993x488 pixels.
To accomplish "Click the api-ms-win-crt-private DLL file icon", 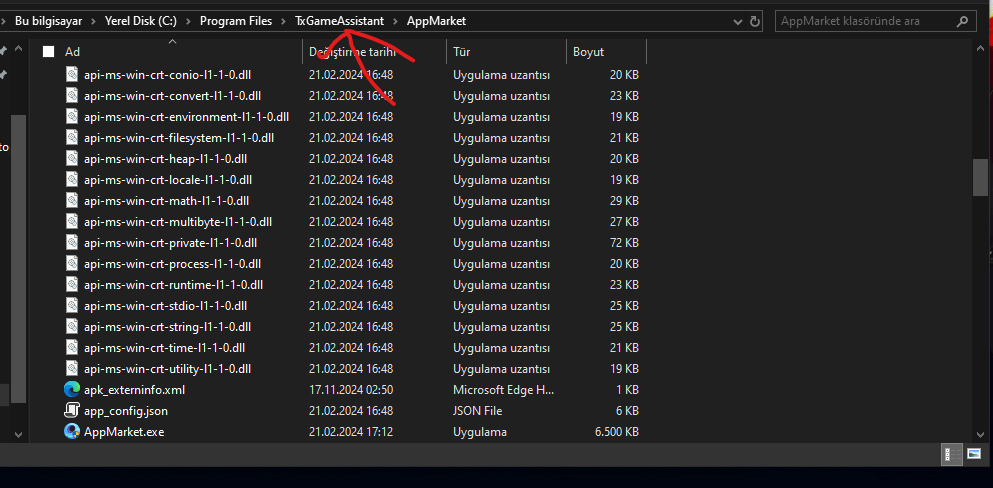I will 72,242.
